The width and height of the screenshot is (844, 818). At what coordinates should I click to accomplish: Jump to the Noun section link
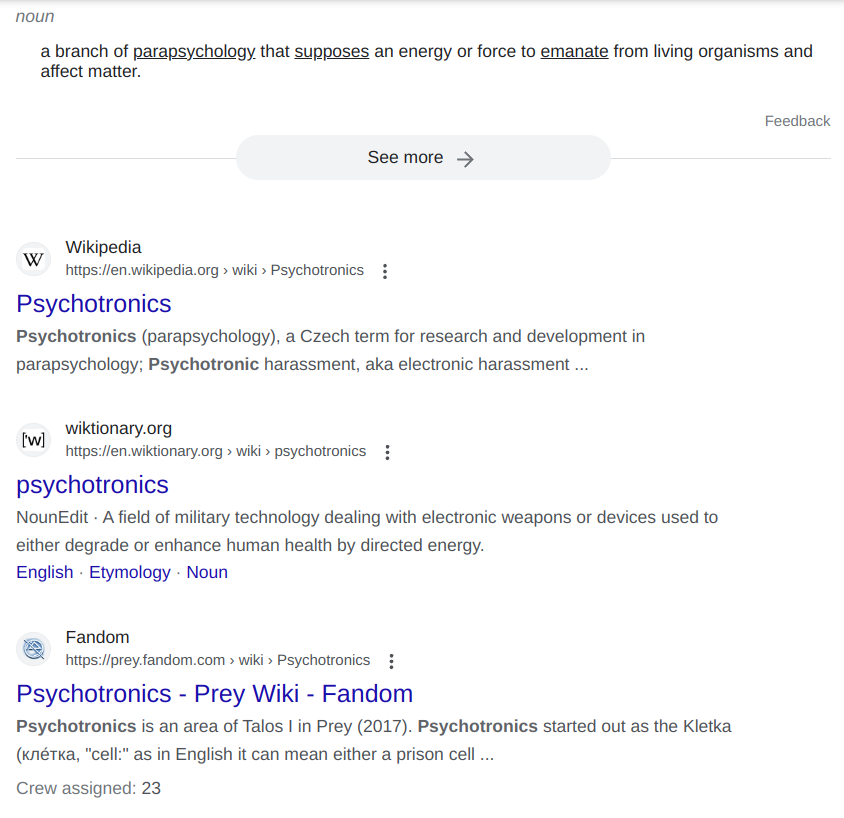point(207,572)
